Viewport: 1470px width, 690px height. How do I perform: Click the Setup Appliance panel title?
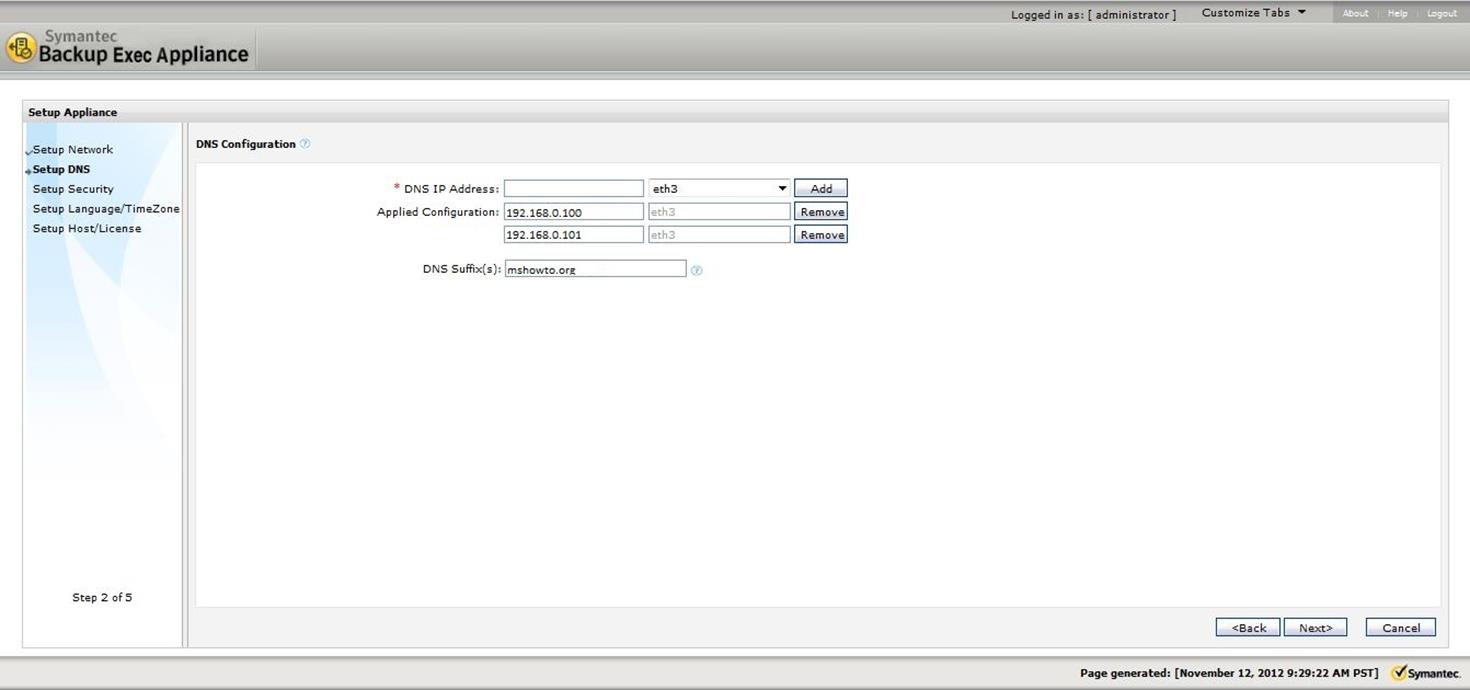[73, 112]
